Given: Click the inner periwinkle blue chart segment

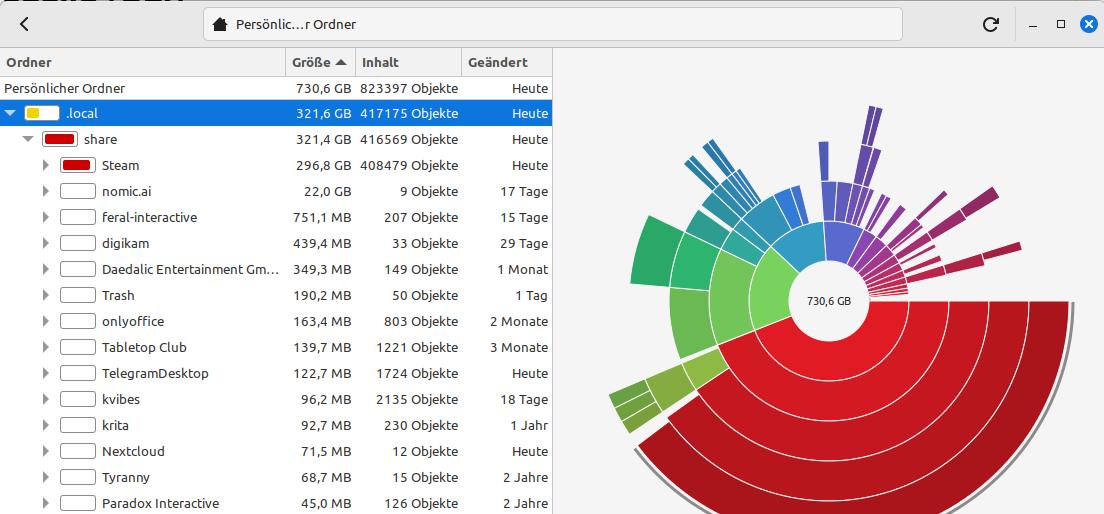Looking at the screenshot, I should click(x=843, y=241).
